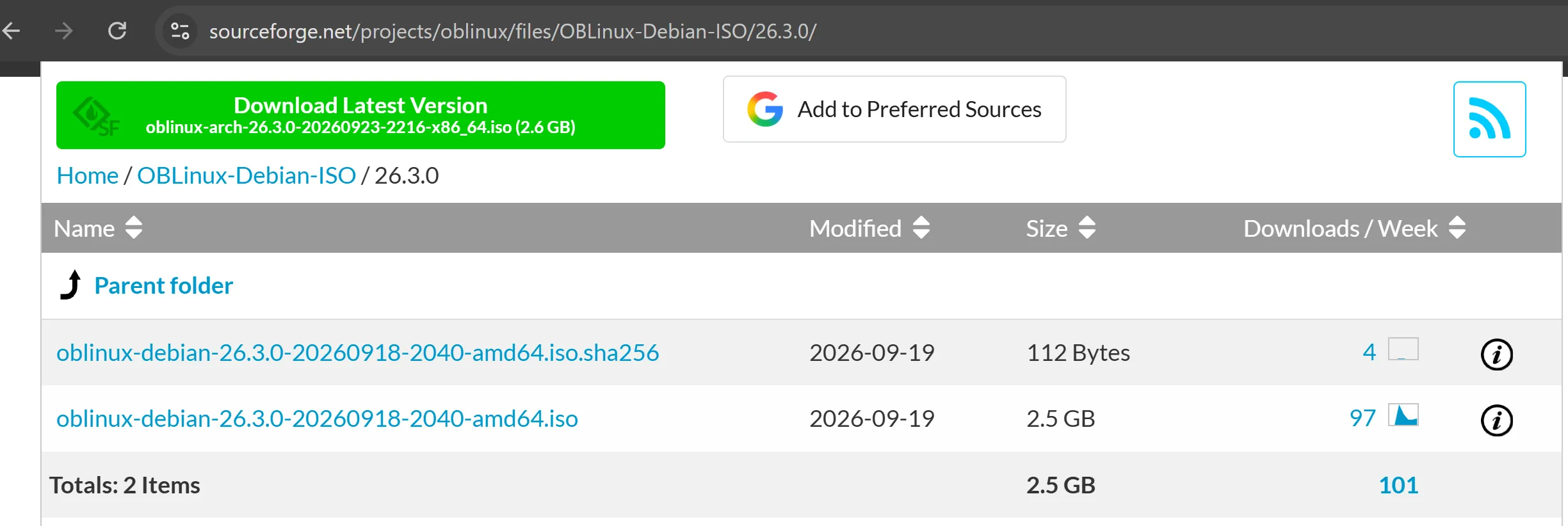Click Add to Preferred Sources button
Screen dimensions: 1568x526
894,109
